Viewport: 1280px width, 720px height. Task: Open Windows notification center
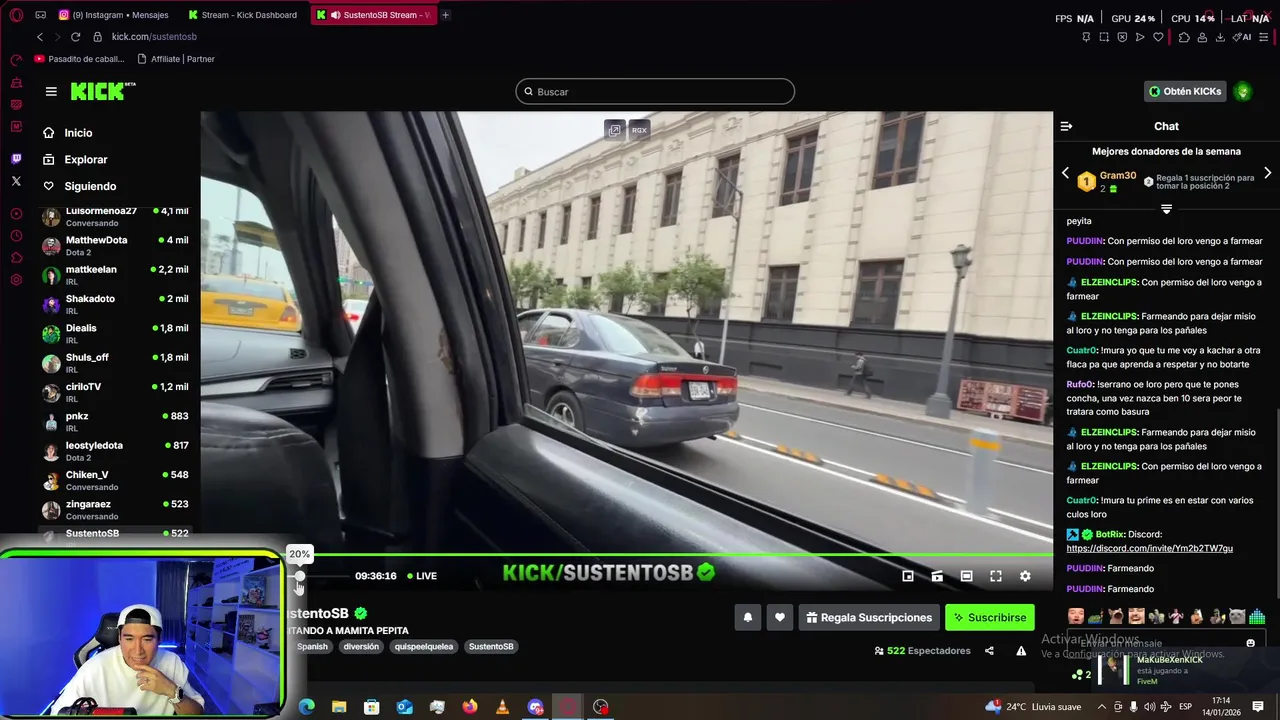(x=1258, y=707)
